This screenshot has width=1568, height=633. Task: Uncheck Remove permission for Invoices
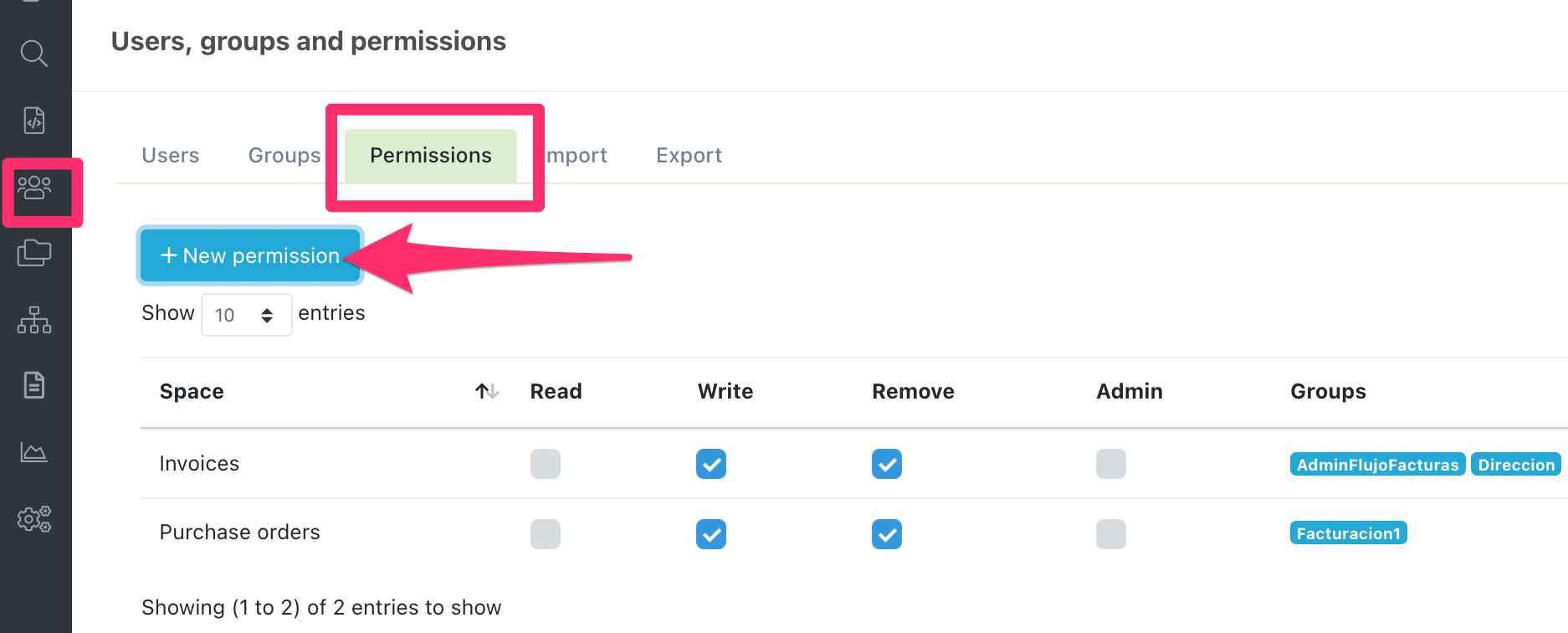click(x=887, y=464)
